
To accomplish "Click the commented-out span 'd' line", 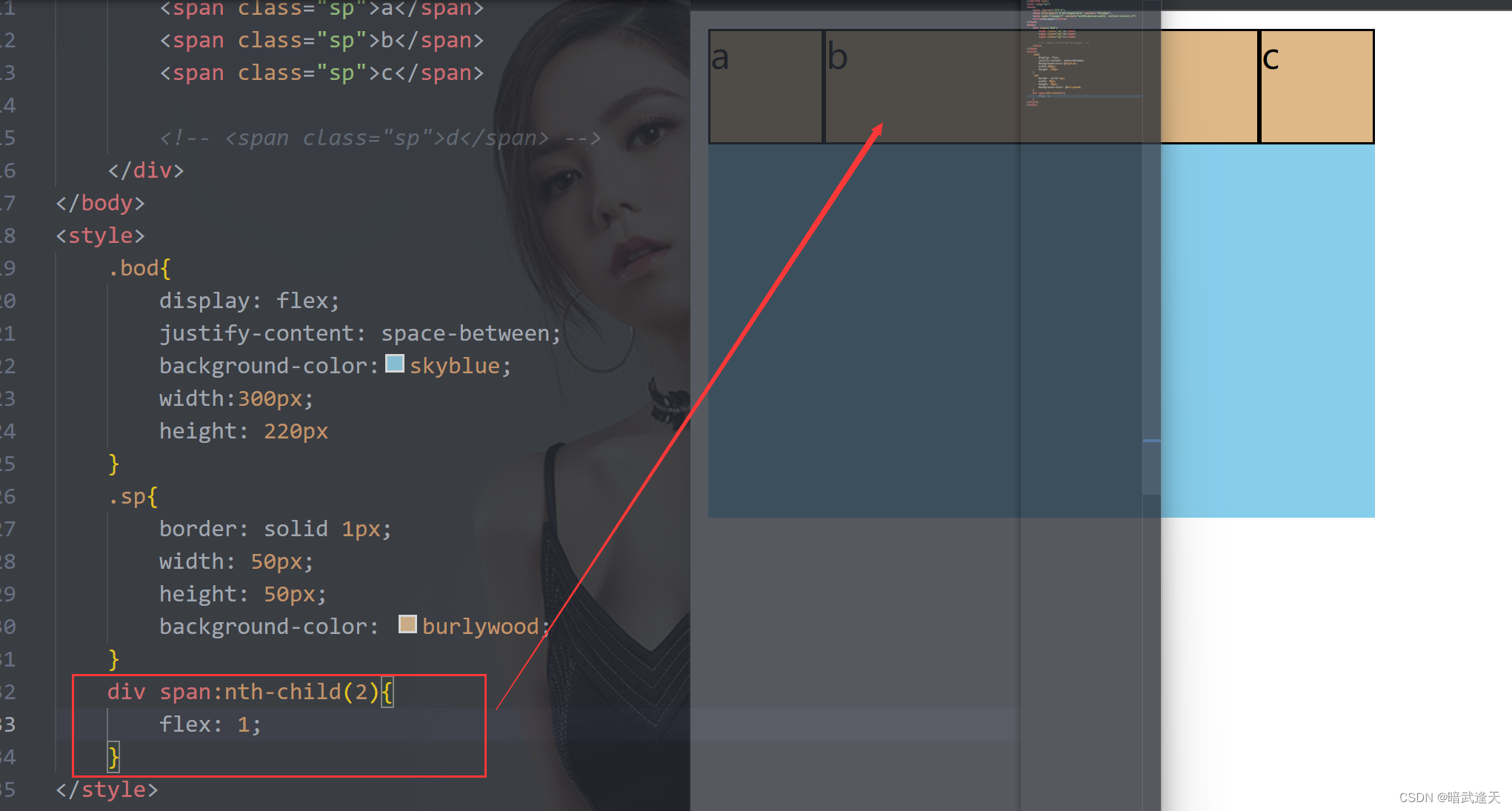I will click(379, 138).
